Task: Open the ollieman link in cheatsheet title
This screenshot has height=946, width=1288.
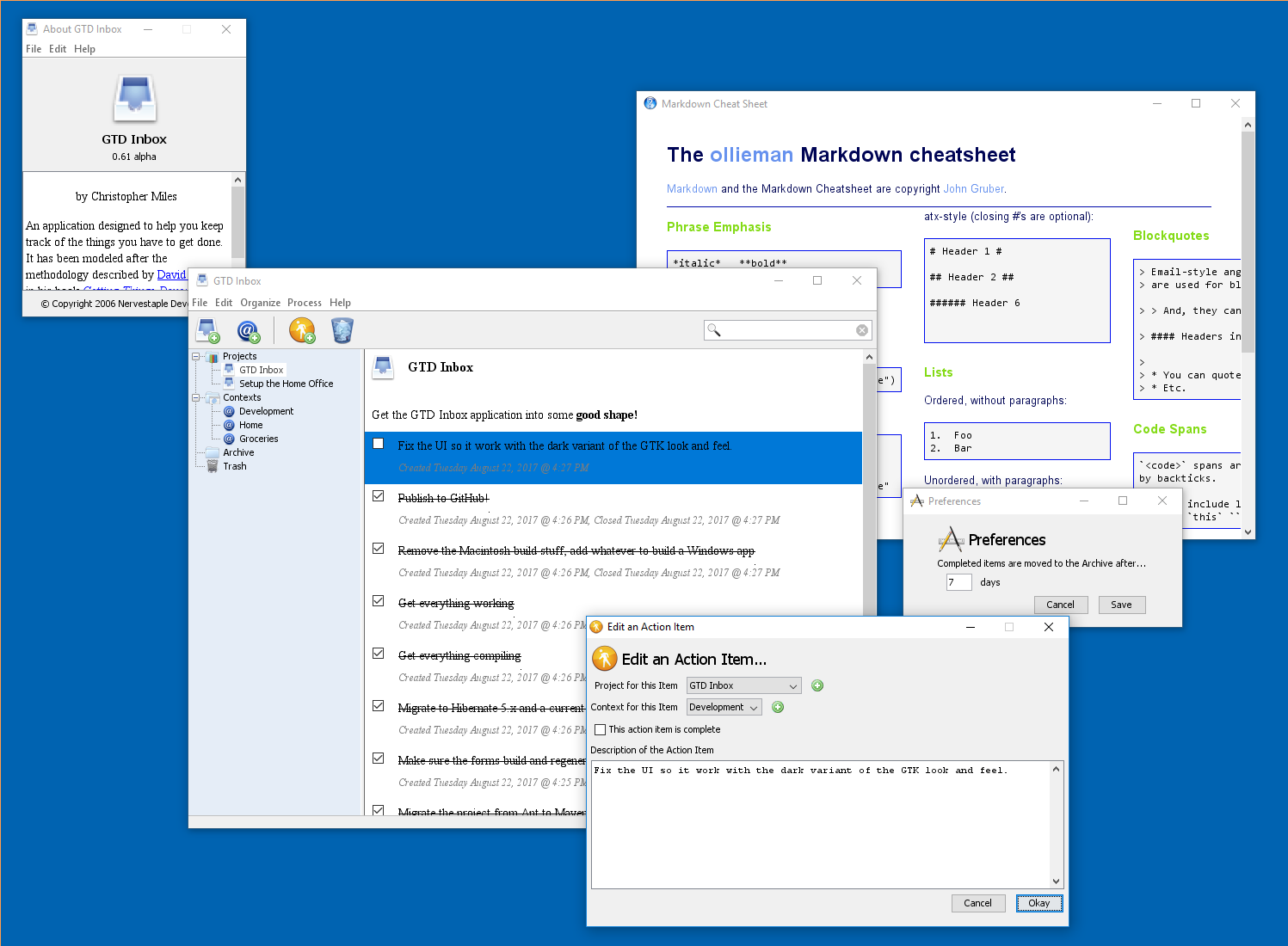Action: pyautogui.click(x=752, y=155)
